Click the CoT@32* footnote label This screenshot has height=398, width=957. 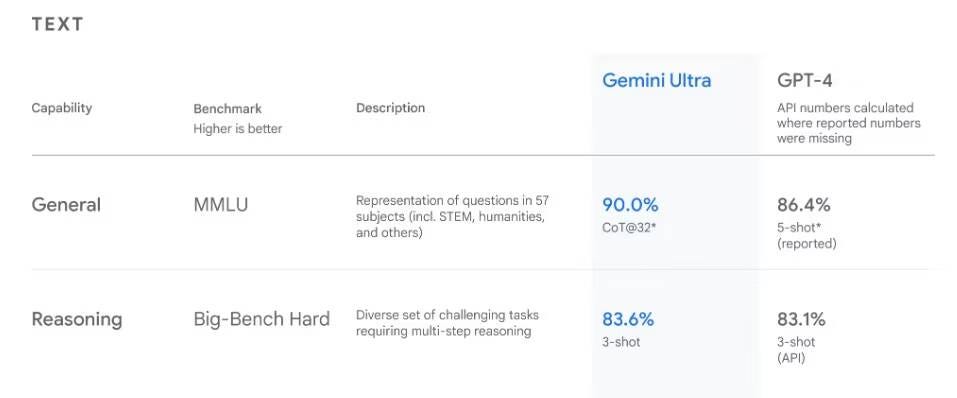coord(629,228)
